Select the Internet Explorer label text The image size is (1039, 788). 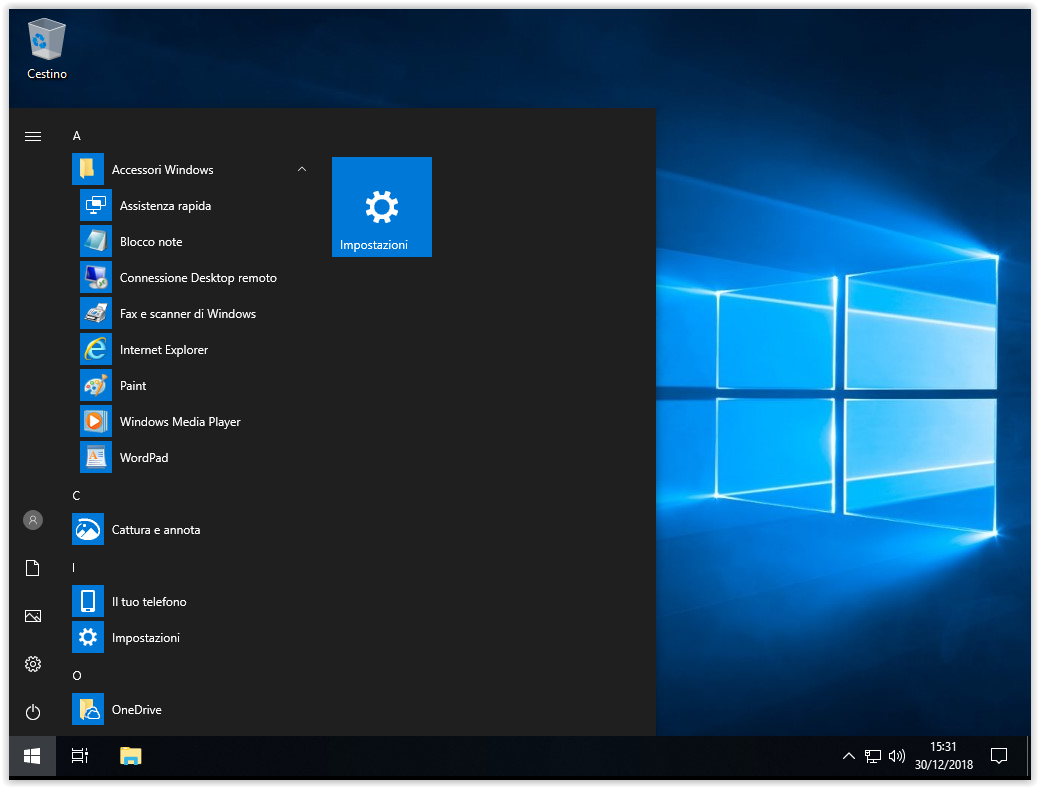[164, 350]
